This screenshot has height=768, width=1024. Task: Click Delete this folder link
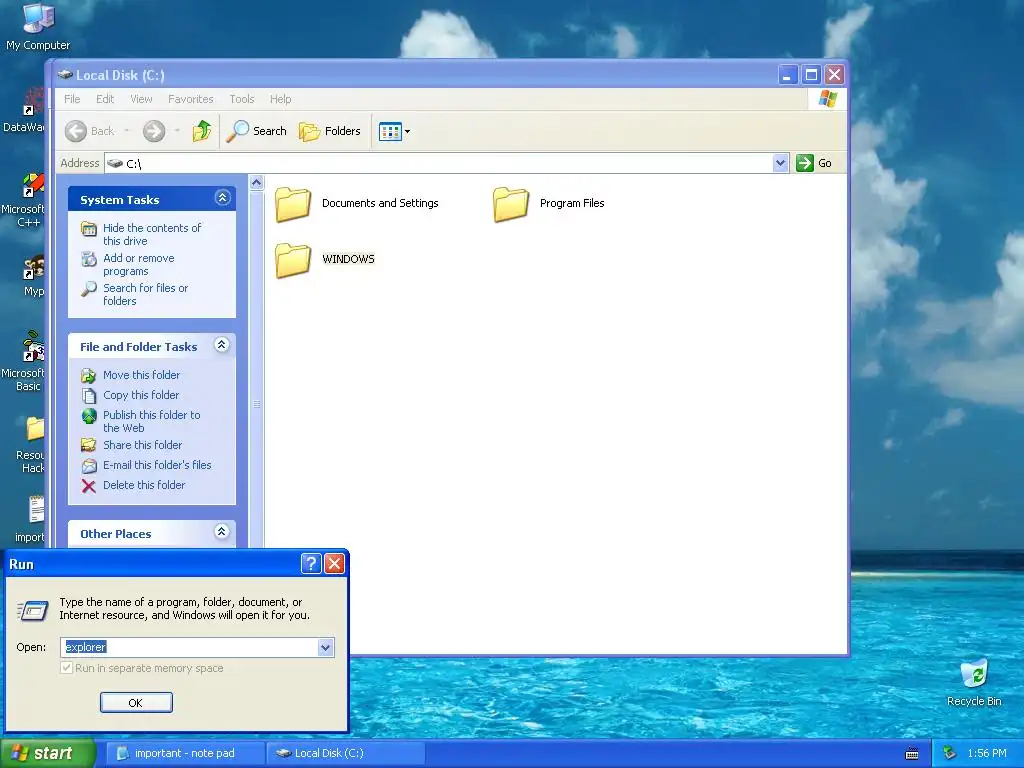144,485
